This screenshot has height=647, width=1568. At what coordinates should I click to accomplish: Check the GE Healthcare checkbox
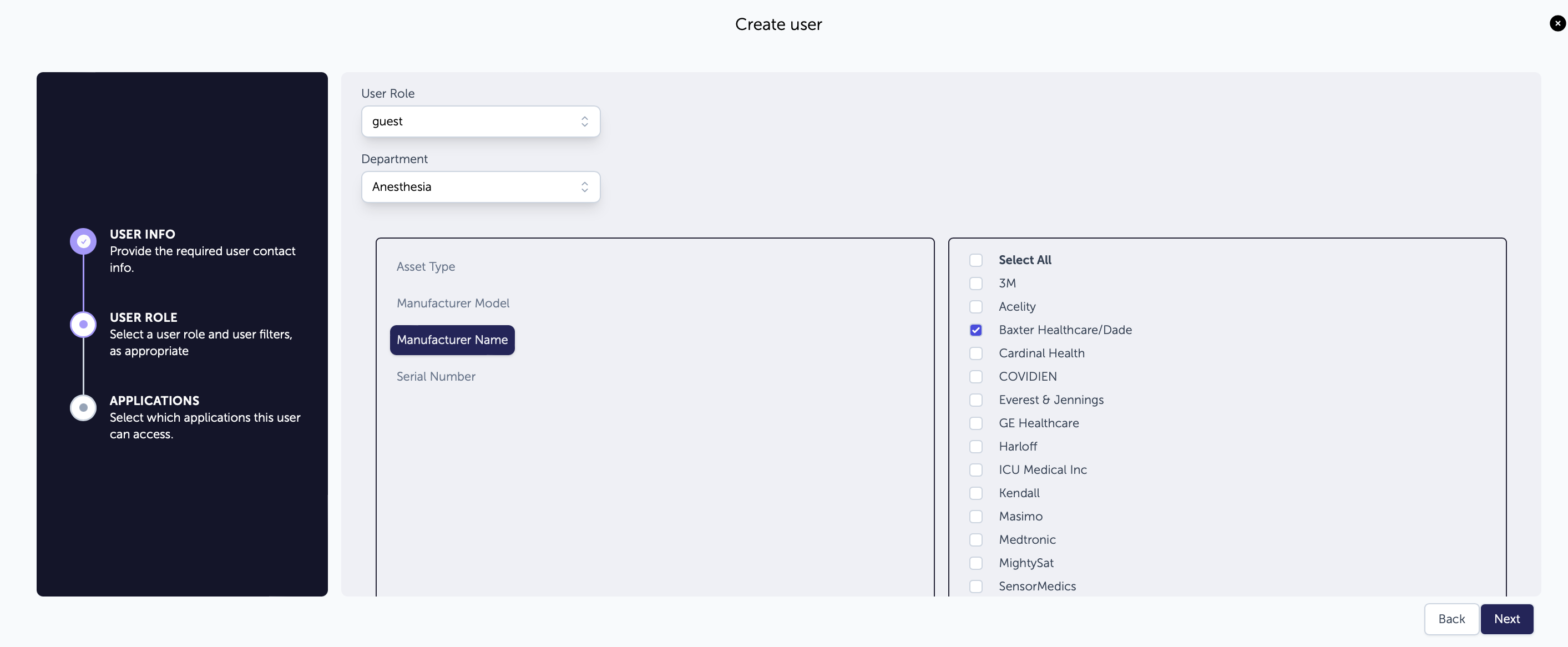tap(976, 423)
